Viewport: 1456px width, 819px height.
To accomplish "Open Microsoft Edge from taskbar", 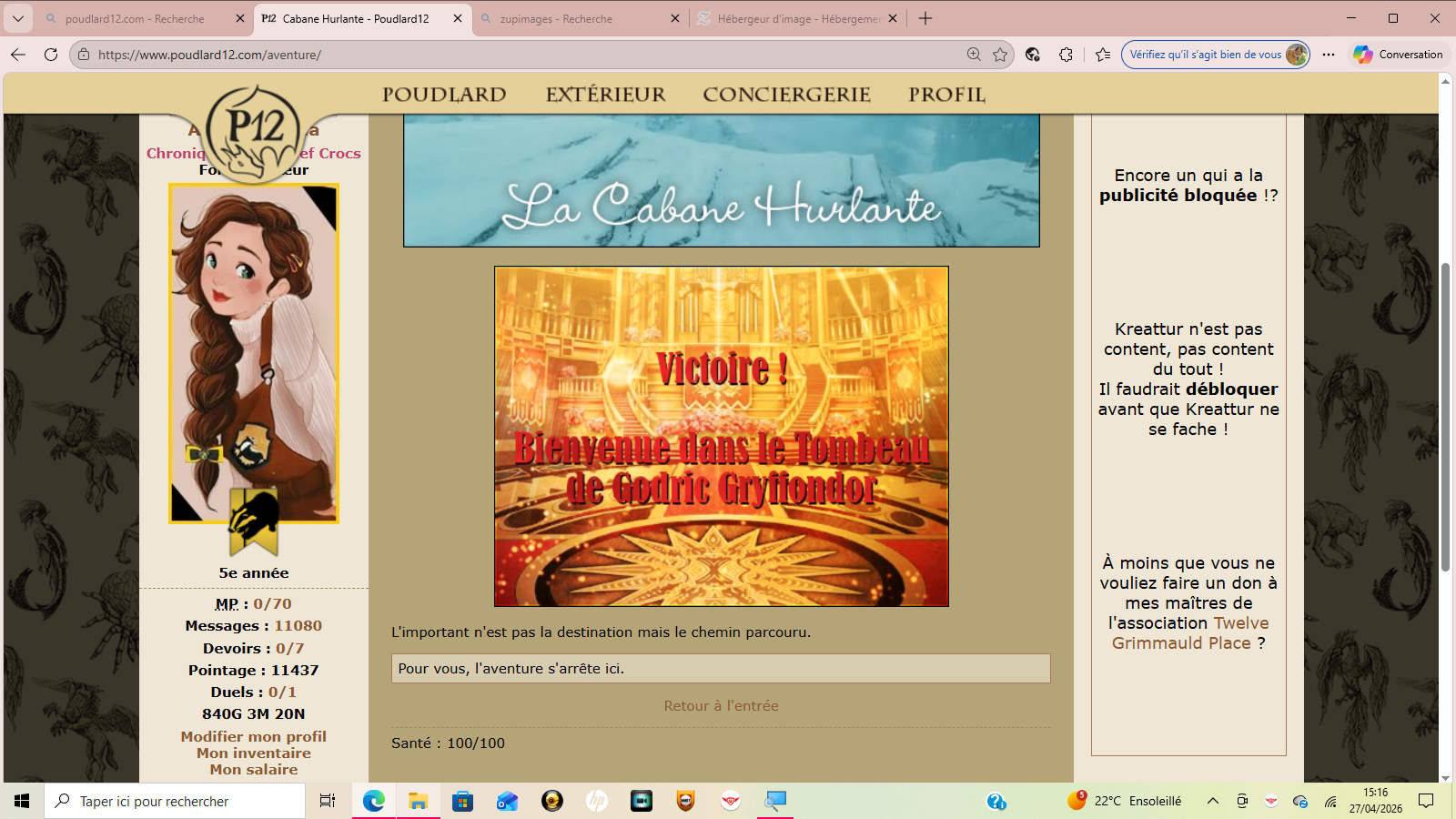I will coord(374,801).
